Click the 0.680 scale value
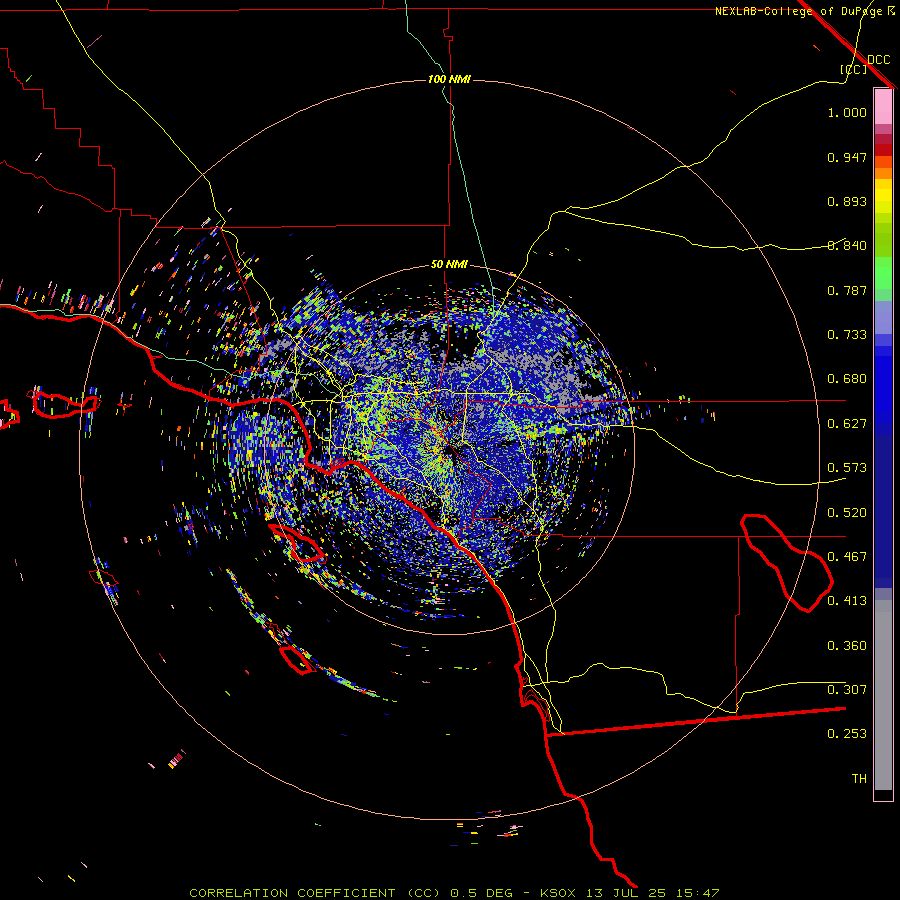Screen dimensions: 900x900 tap(847, 379)
